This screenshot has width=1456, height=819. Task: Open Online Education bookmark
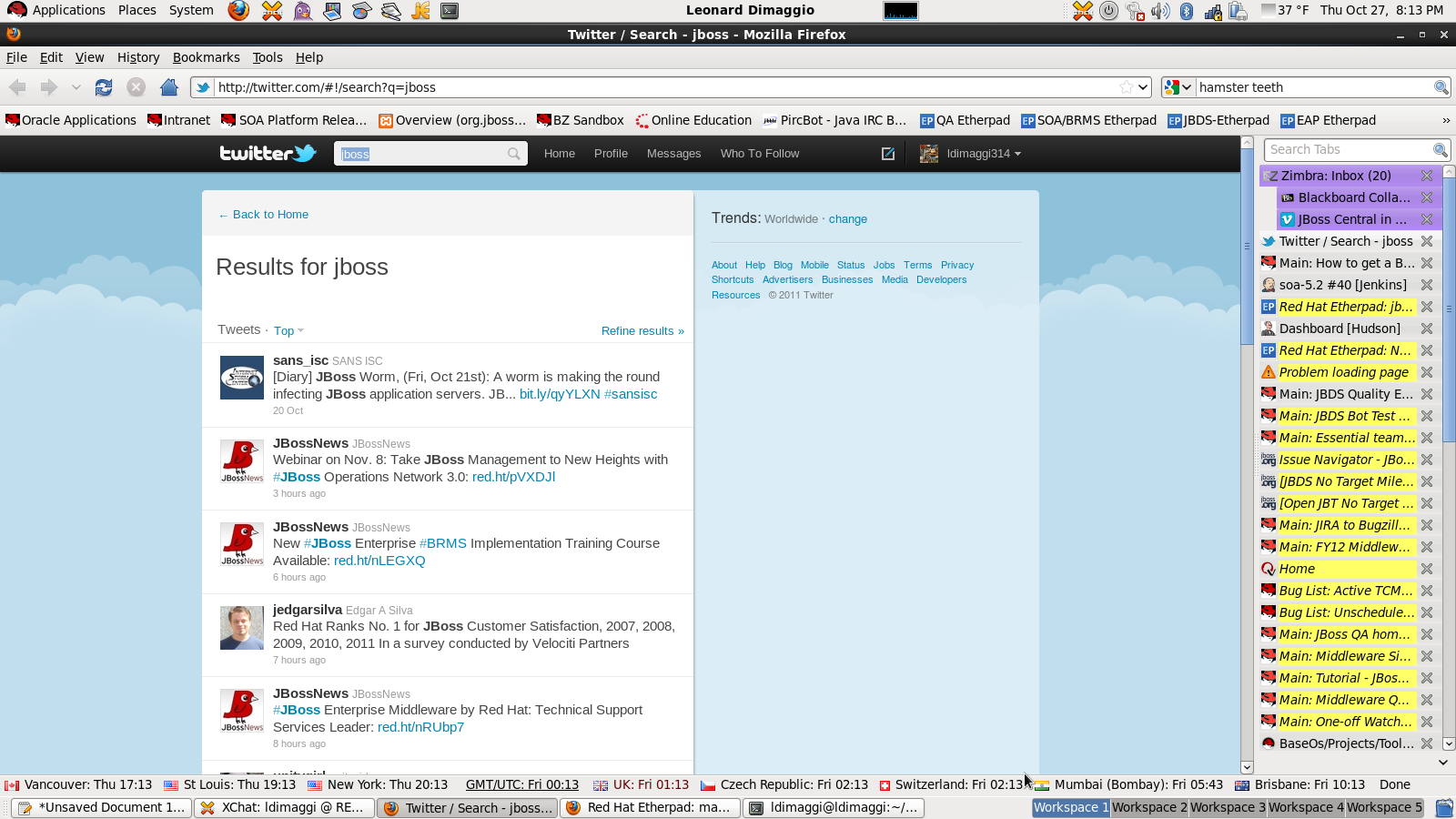[x=693, y=120]
